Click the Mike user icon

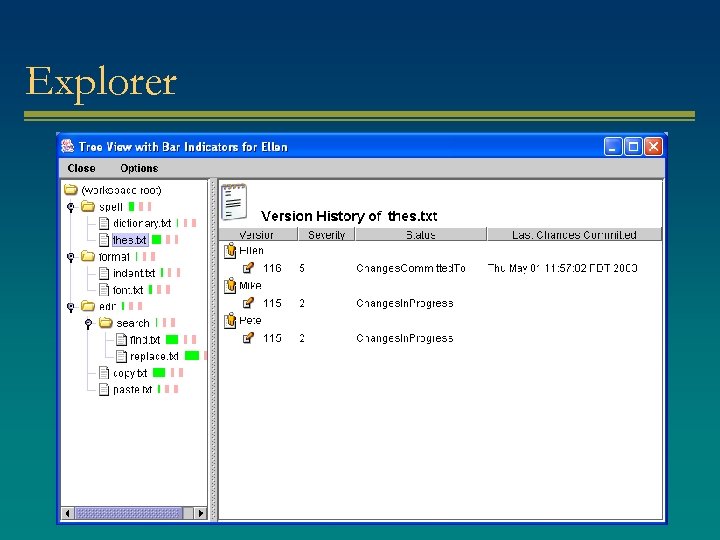click(230, 286)
